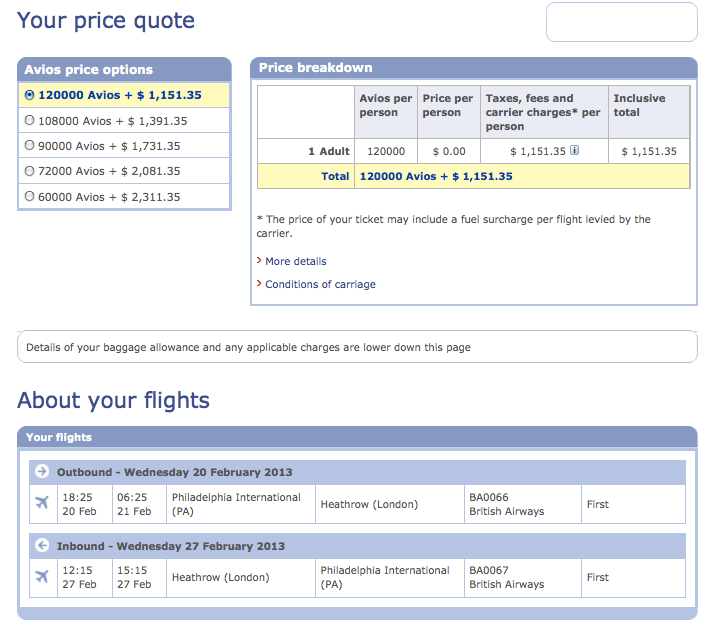
Task: Click the airplane icon for flight BA0066
Action: (42, 503)
